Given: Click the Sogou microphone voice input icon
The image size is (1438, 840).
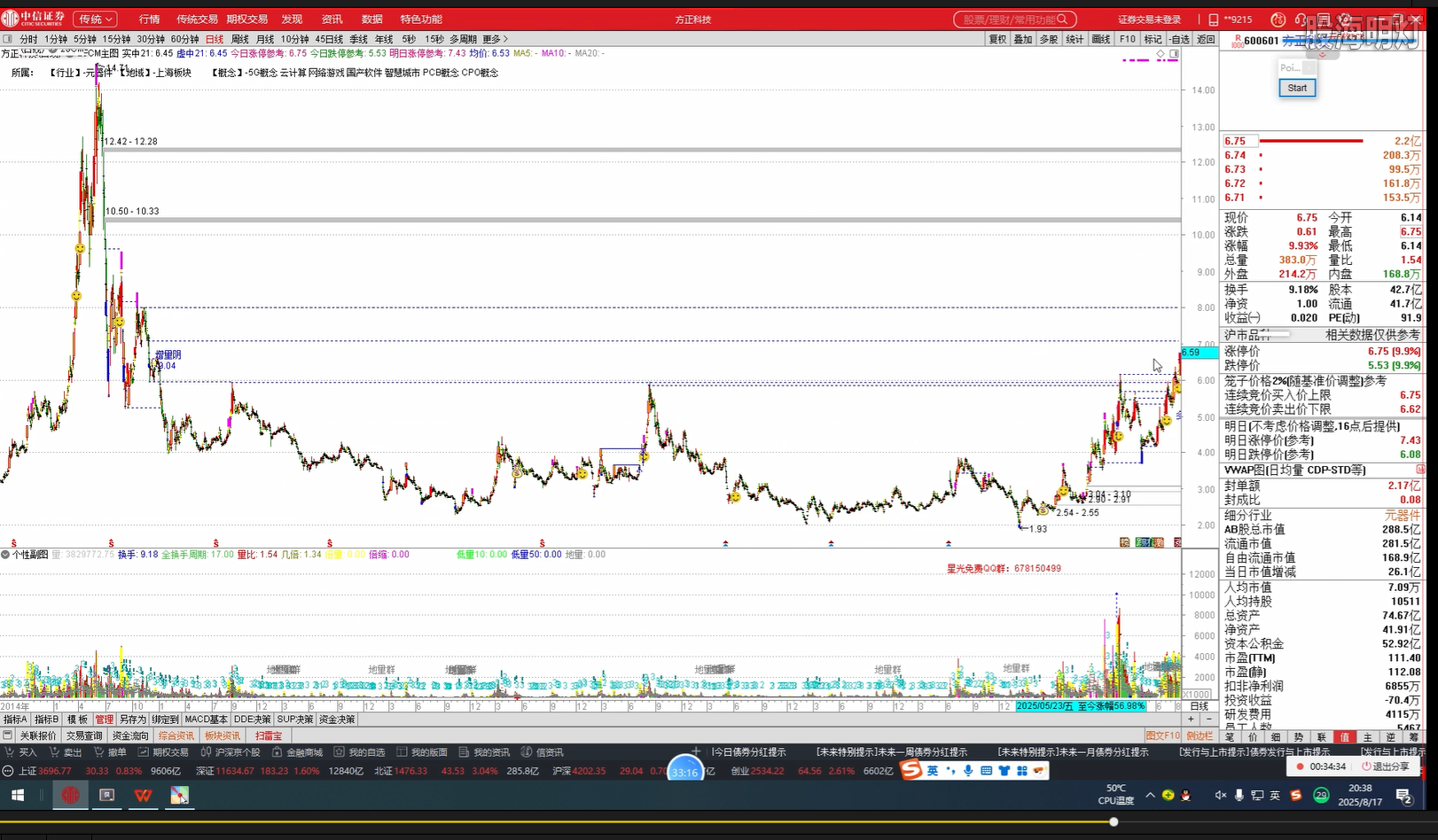Looking at the screenshot, I should click(968, 771).
